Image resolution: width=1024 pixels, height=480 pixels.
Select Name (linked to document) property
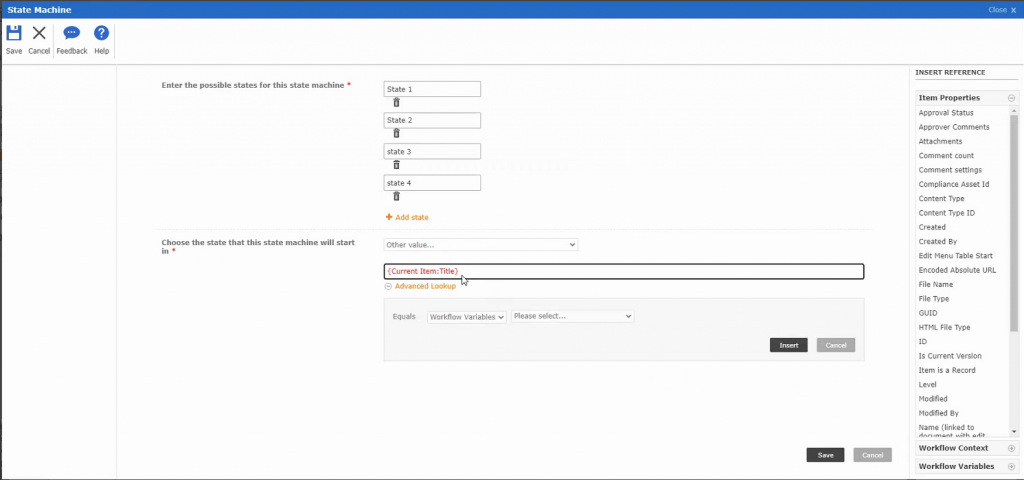(x=952, y=432)
